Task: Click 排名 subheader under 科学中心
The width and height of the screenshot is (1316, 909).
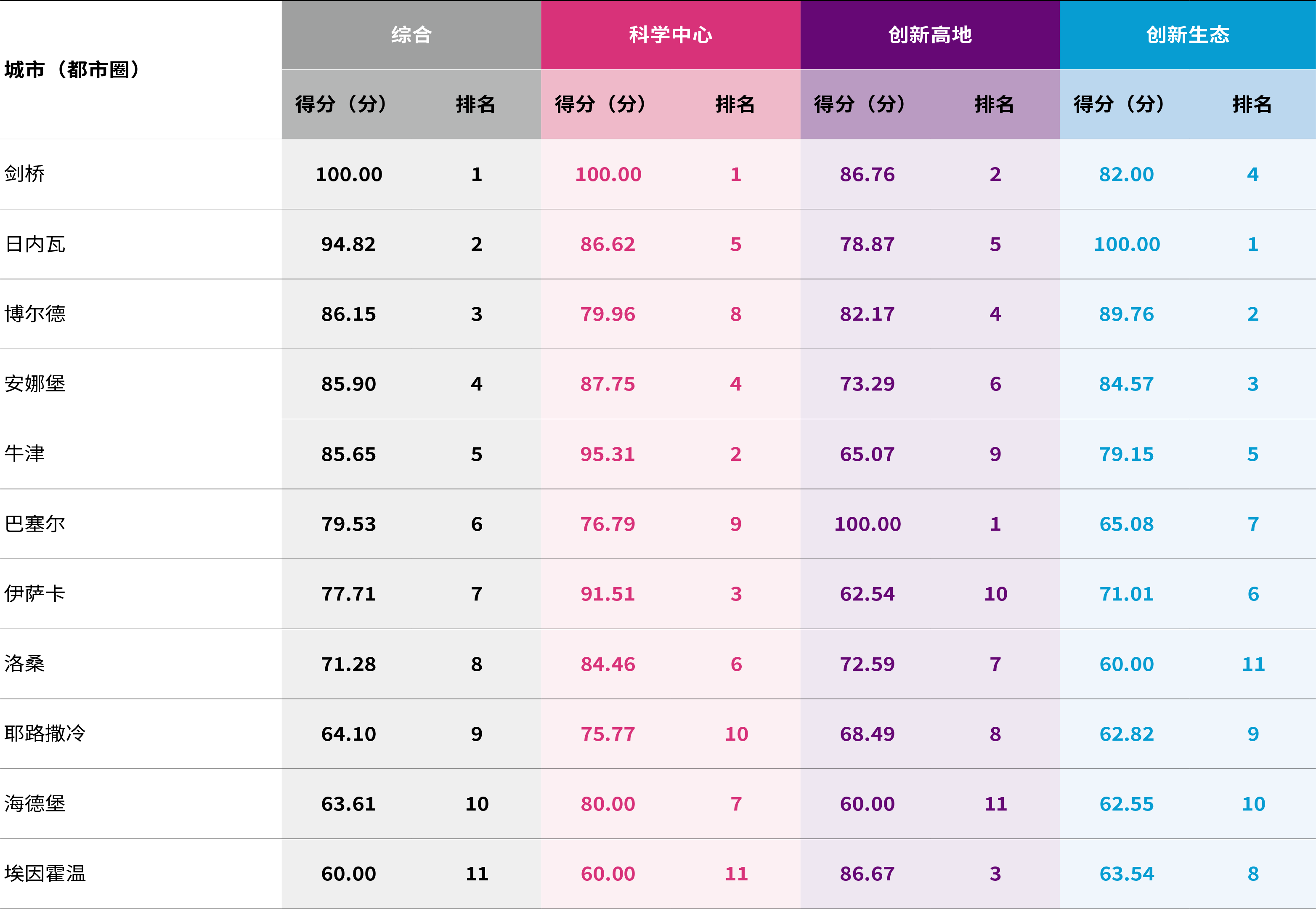Action: (x=735, y=104)
